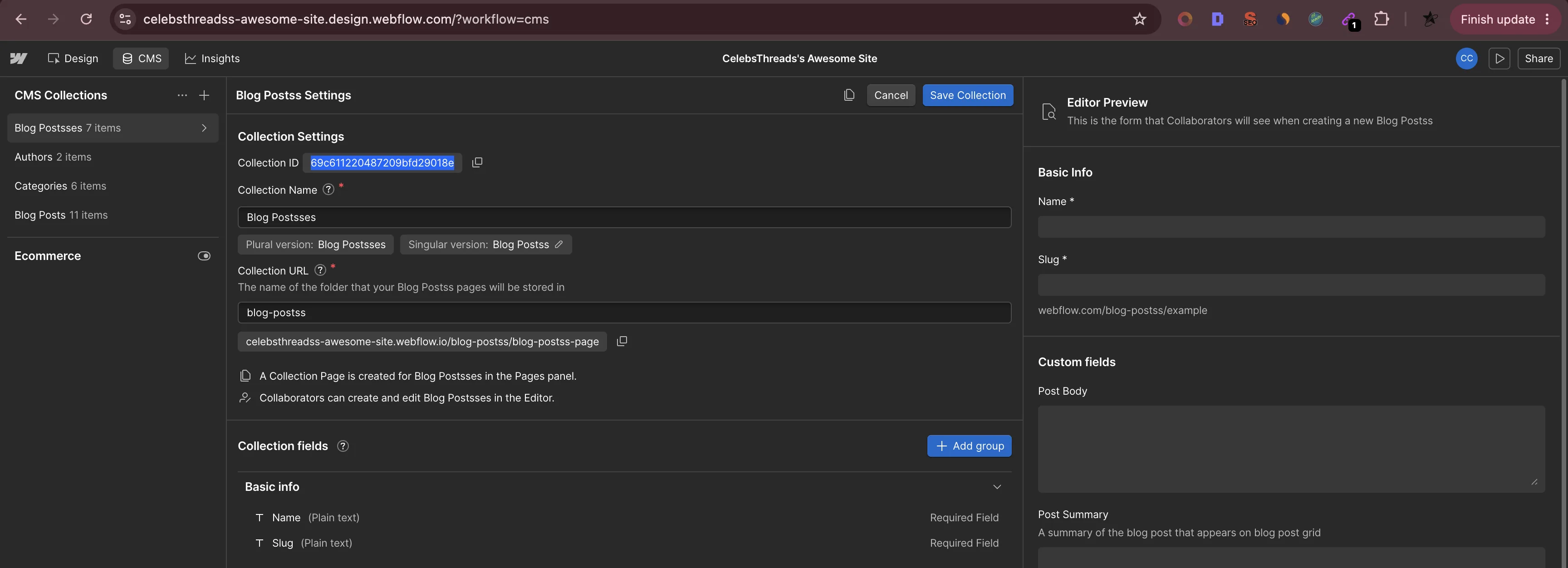Screen dimensions: 1568x568
Task: Copy the collection page URL
Action: coord(622,342)
